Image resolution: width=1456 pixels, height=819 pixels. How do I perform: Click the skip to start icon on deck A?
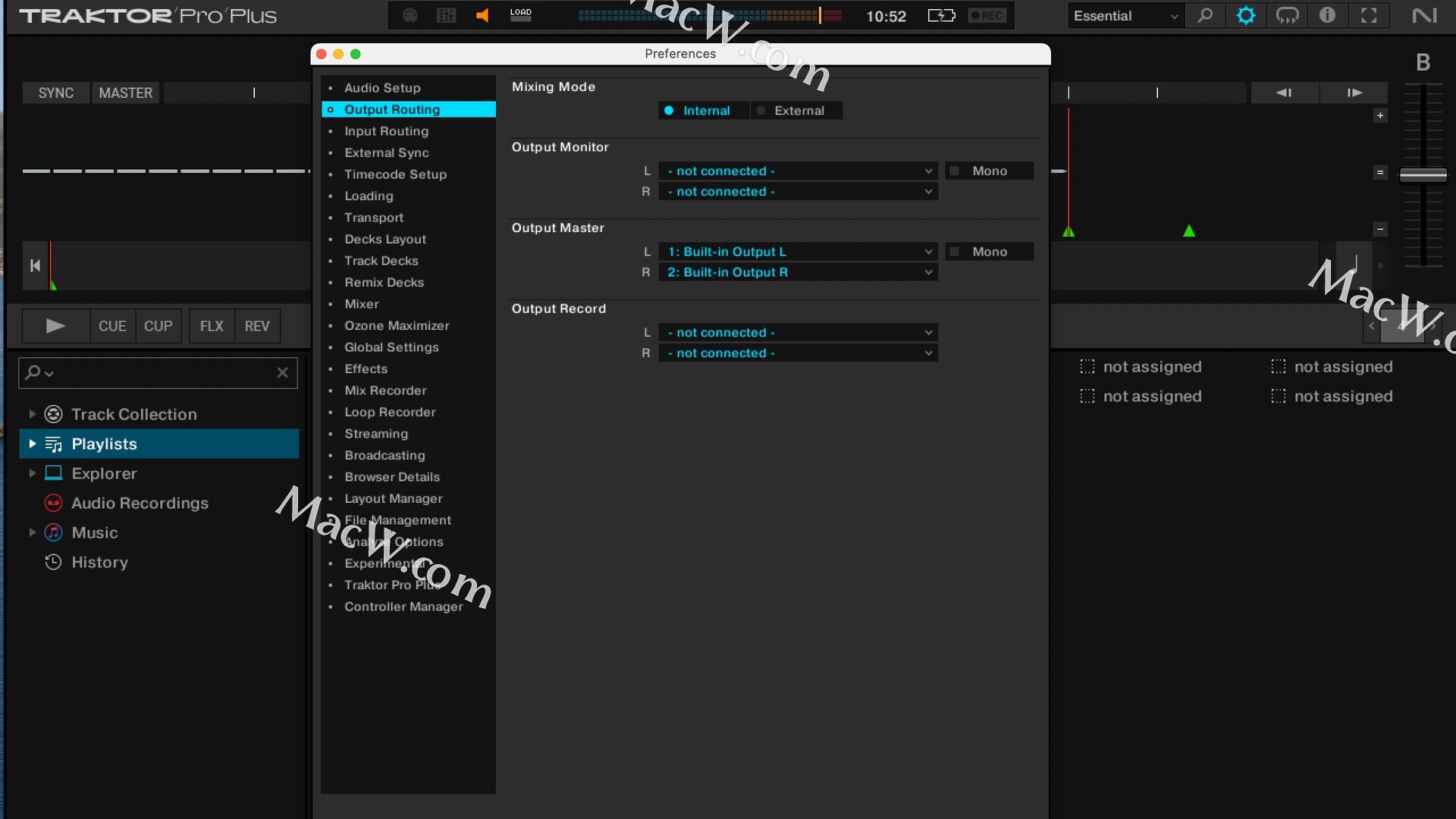35,265
